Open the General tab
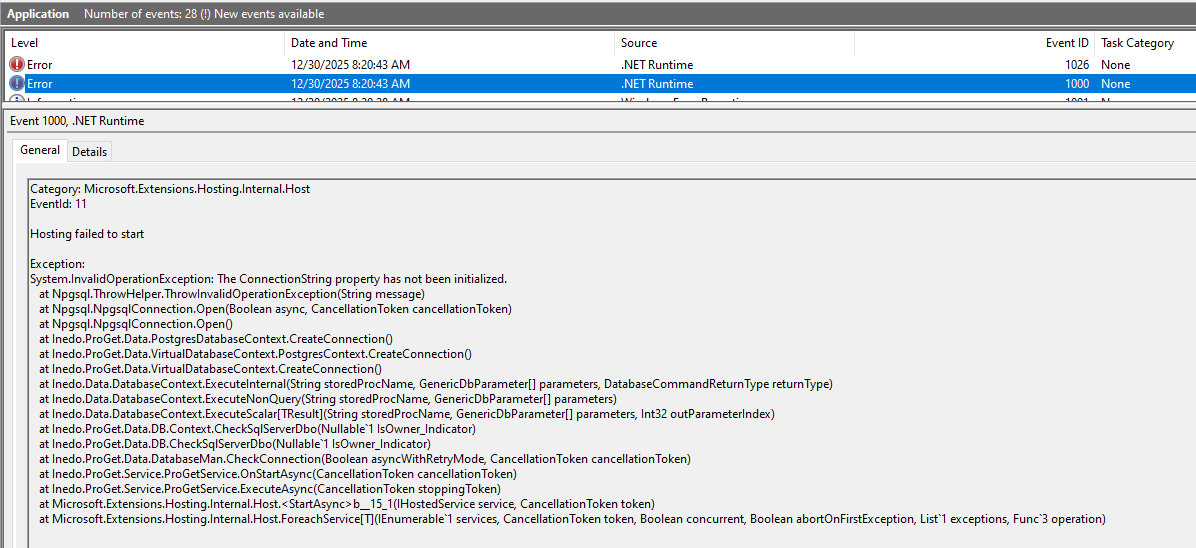This screenshot has height=548, width=1196. (41, 150)
